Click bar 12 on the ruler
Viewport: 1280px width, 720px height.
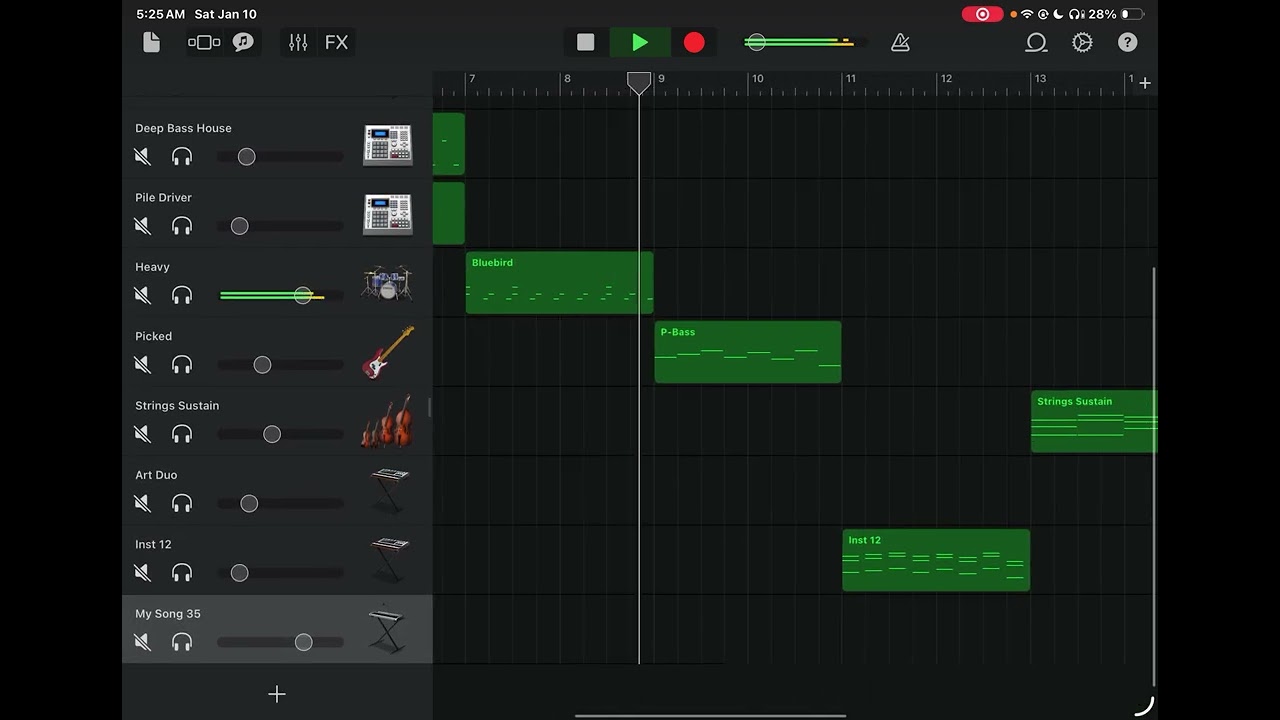point(946,79)
